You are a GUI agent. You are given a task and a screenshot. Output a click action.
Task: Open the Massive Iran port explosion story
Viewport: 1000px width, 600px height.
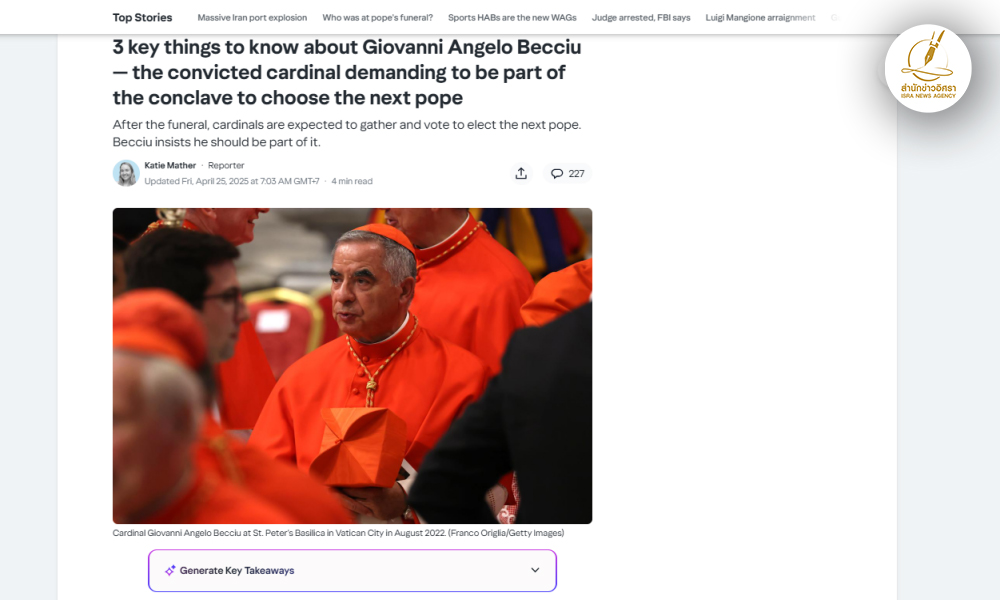click(252, 18)
